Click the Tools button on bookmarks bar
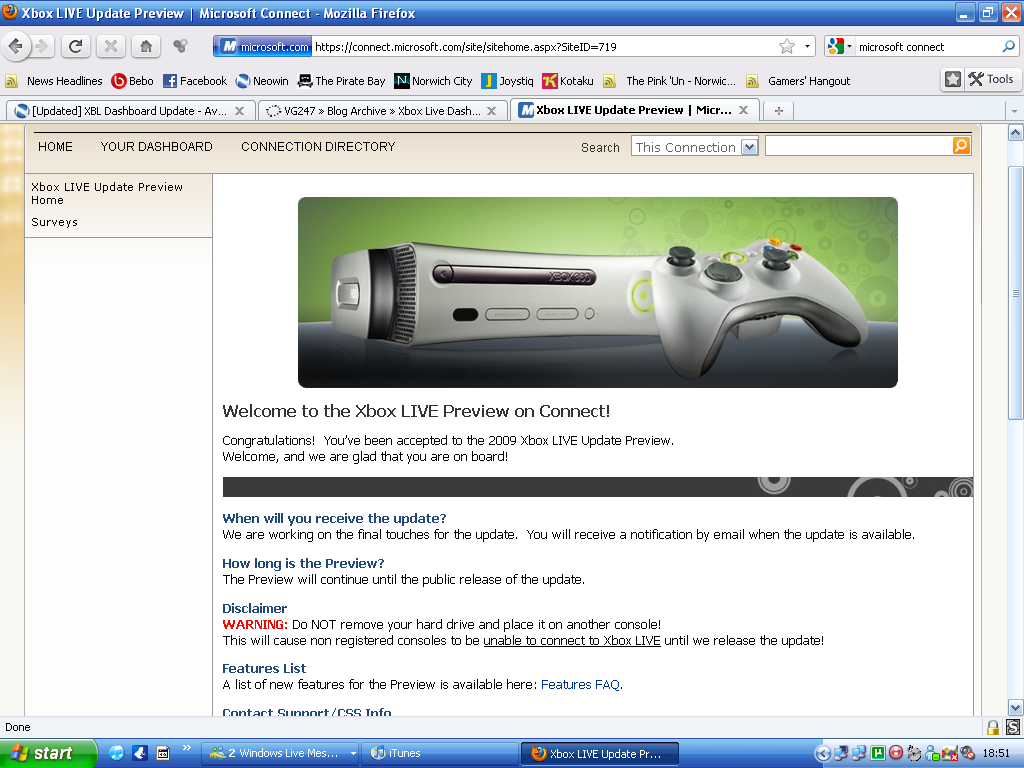The image size is (1024, 768). (x=990, y=79)
